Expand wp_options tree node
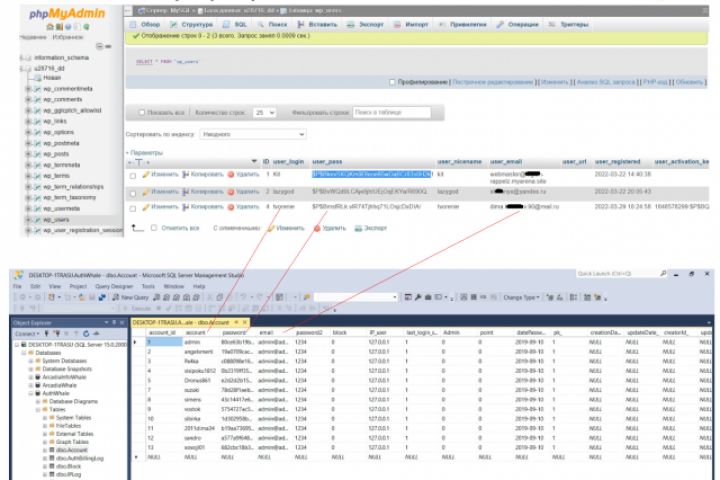Screen dimensions: 720x480 click(x=28, y=132)
